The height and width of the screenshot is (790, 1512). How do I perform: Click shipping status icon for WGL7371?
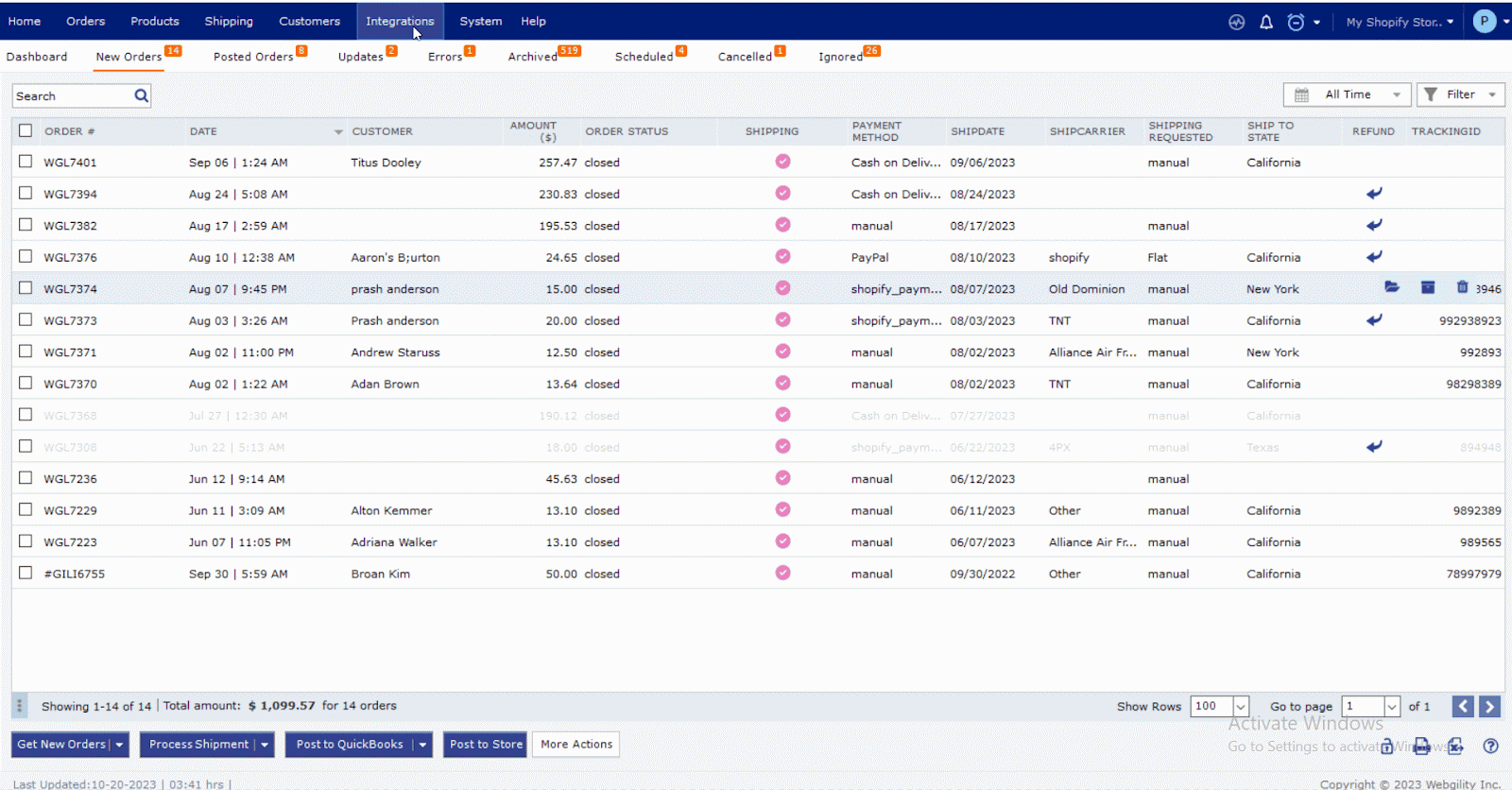[782, 352]
